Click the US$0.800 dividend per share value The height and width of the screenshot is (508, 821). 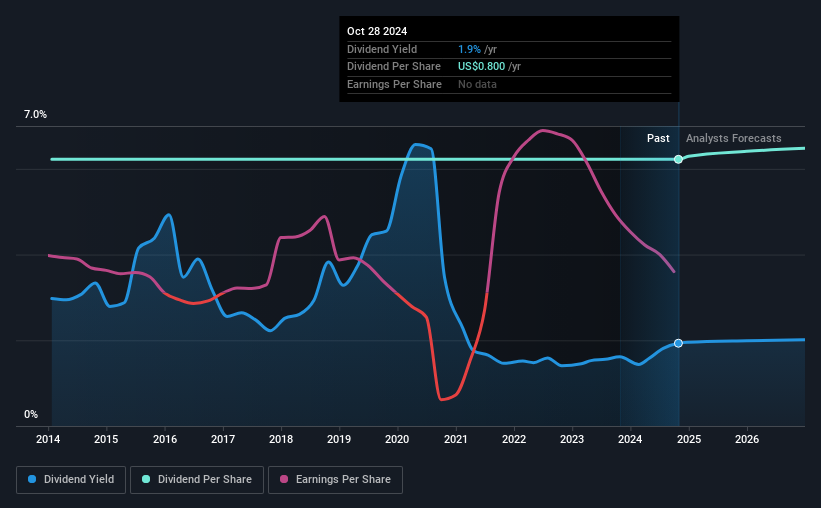481,67
